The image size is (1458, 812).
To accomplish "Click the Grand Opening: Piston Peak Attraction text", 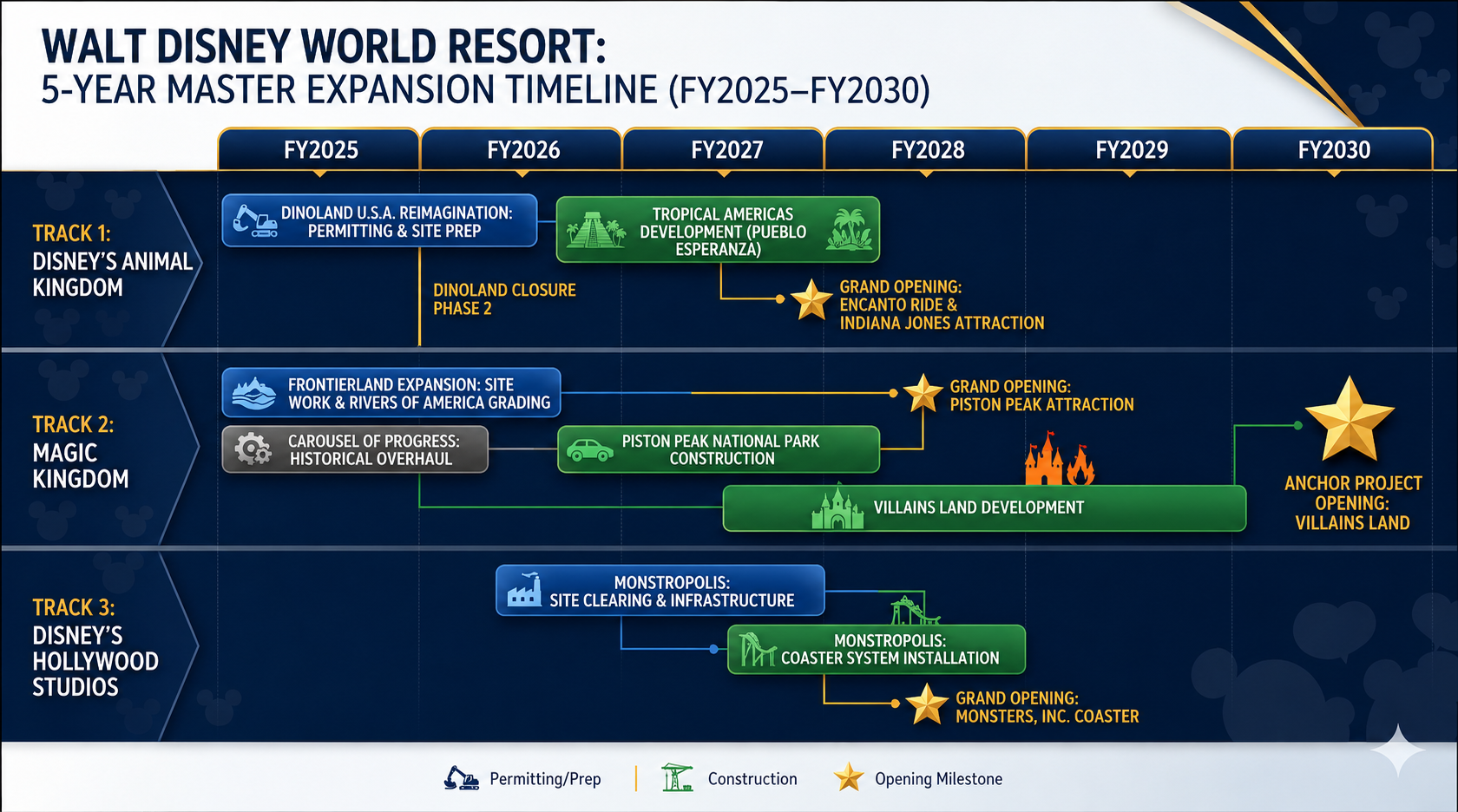I will click(1041, 396).
